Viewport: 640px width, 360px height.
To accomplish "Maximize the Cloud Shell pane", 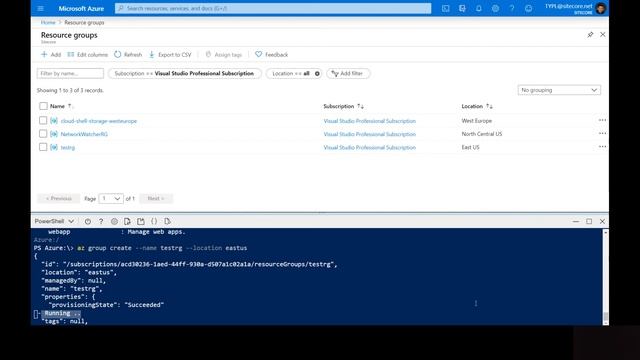I will (589, 221).
